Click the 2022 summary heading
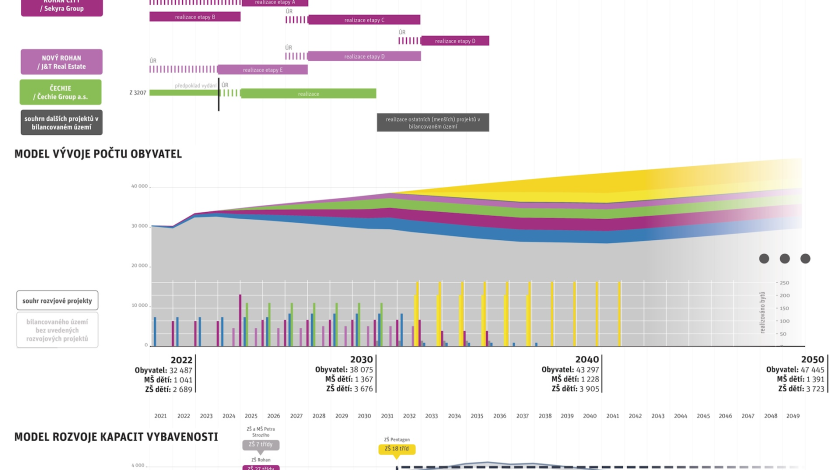 pos(181,360)
